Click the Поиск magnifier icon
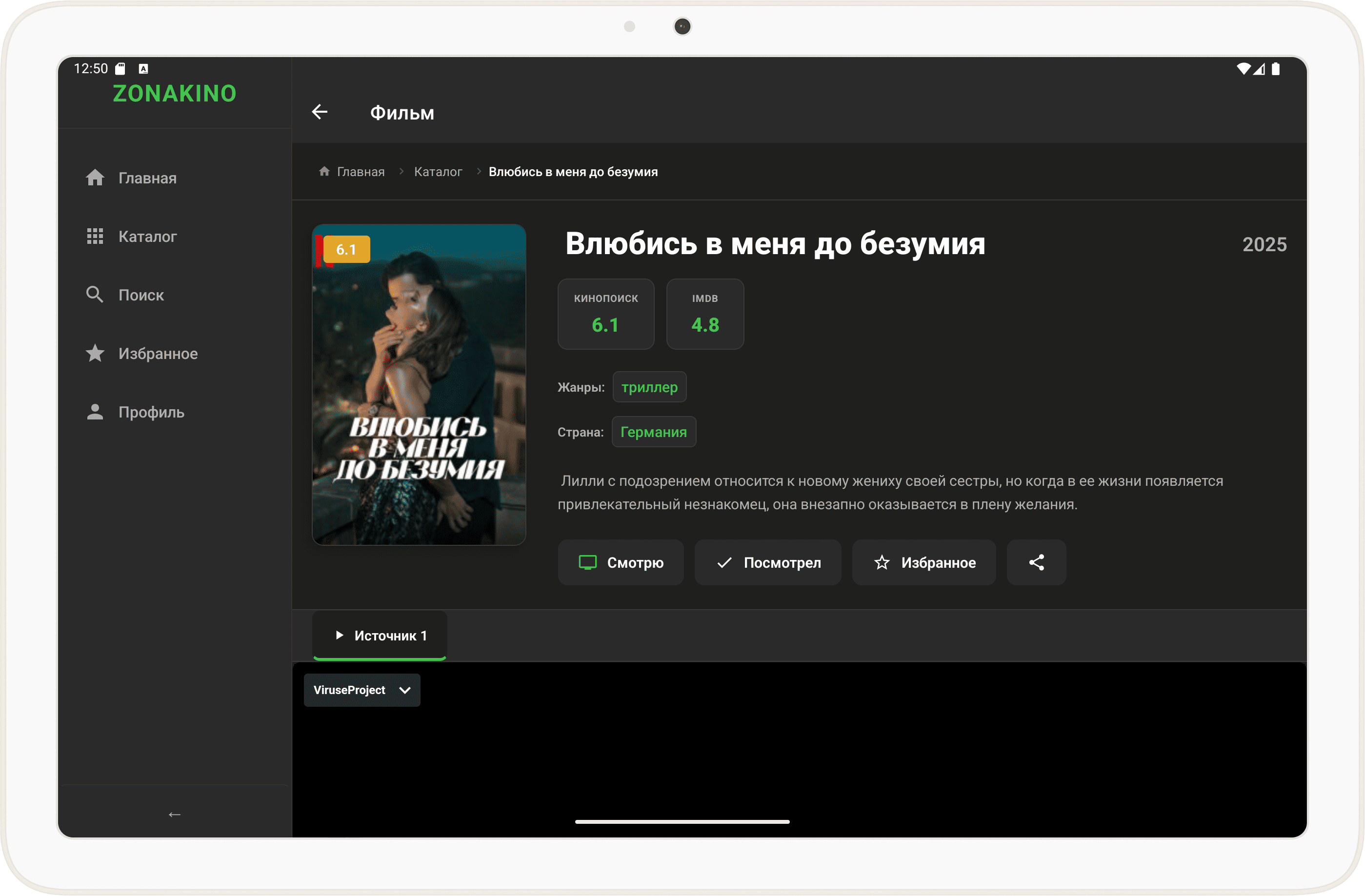Image resolution: width=1365 pixels, height=896 pixels. pyautogui.click(x=95, y=295)
